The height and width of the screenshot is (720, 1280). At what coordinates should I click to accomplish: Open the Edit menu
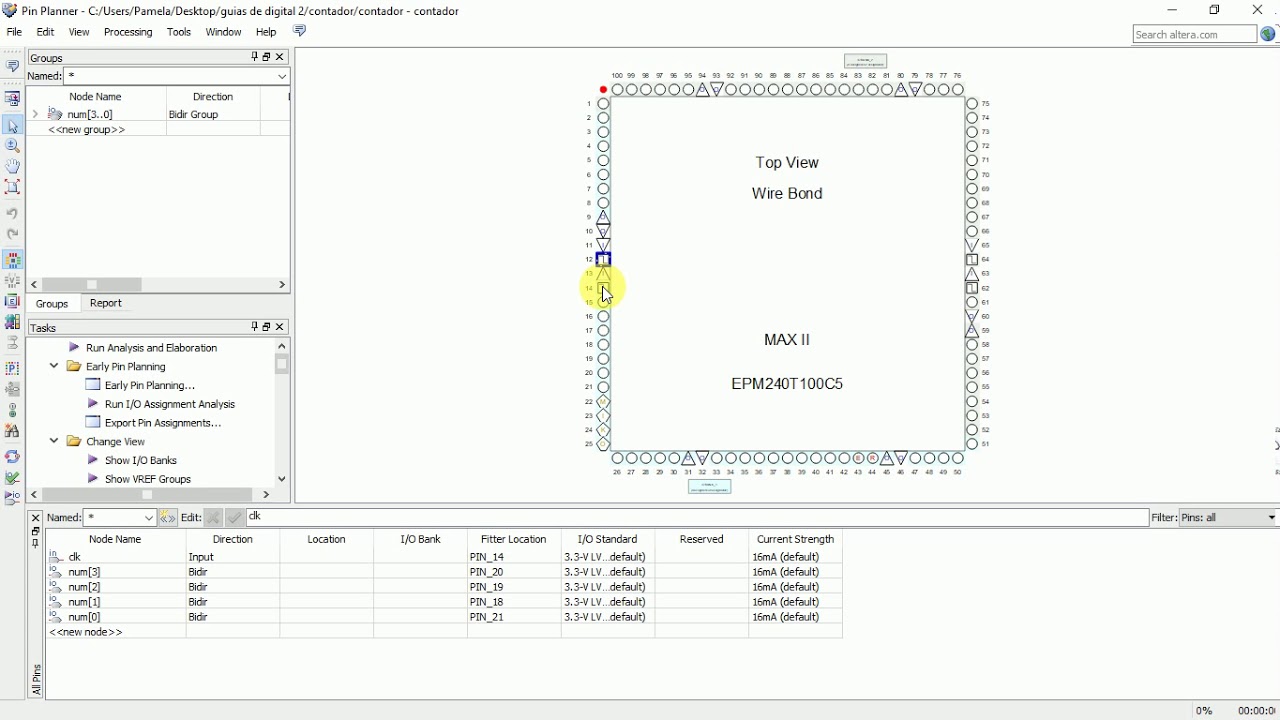(x=45, y=32)
